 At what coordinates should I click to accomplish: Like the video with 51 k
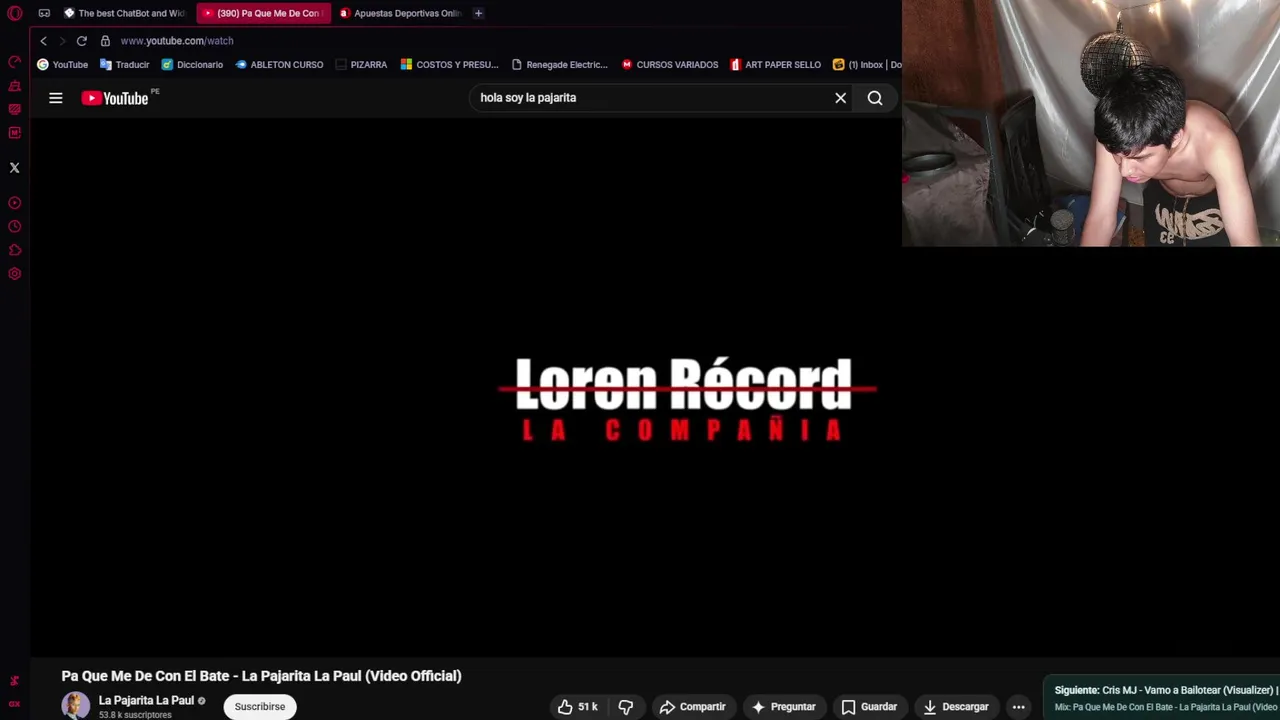(x=577, y=707)
